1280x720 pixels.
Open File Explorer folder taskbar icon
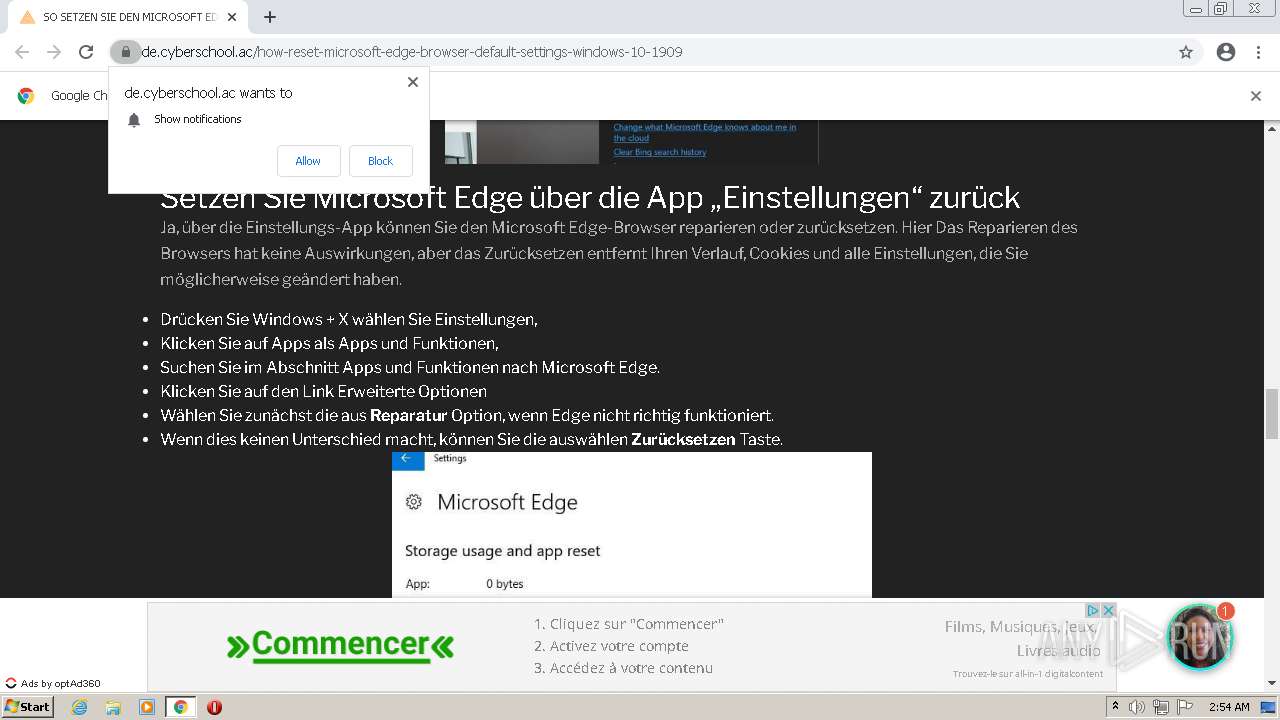113,707
